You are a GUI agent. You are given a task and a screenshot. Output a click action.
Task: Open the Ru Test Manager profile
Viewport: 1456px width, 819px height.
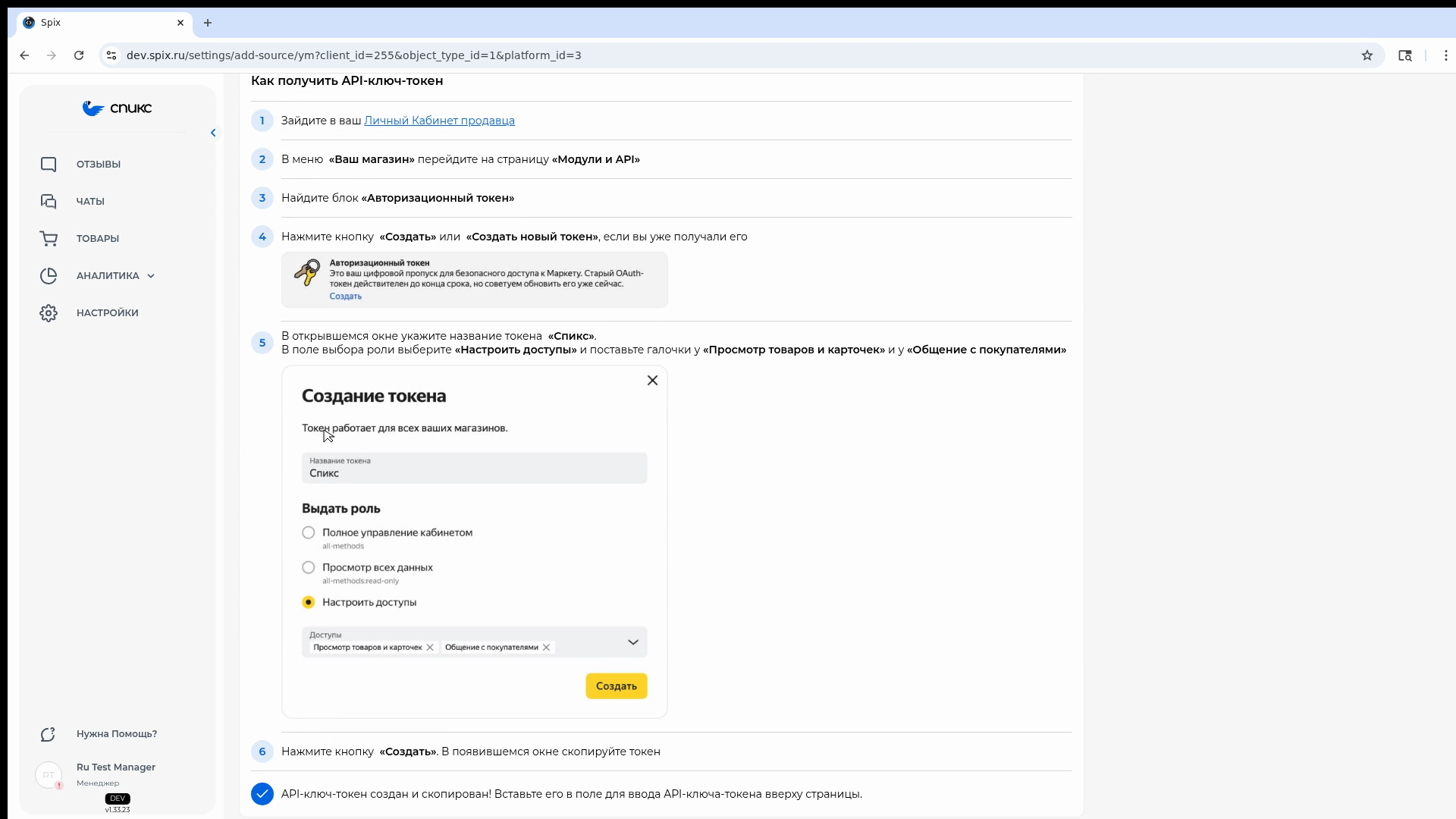pos(116,767)
